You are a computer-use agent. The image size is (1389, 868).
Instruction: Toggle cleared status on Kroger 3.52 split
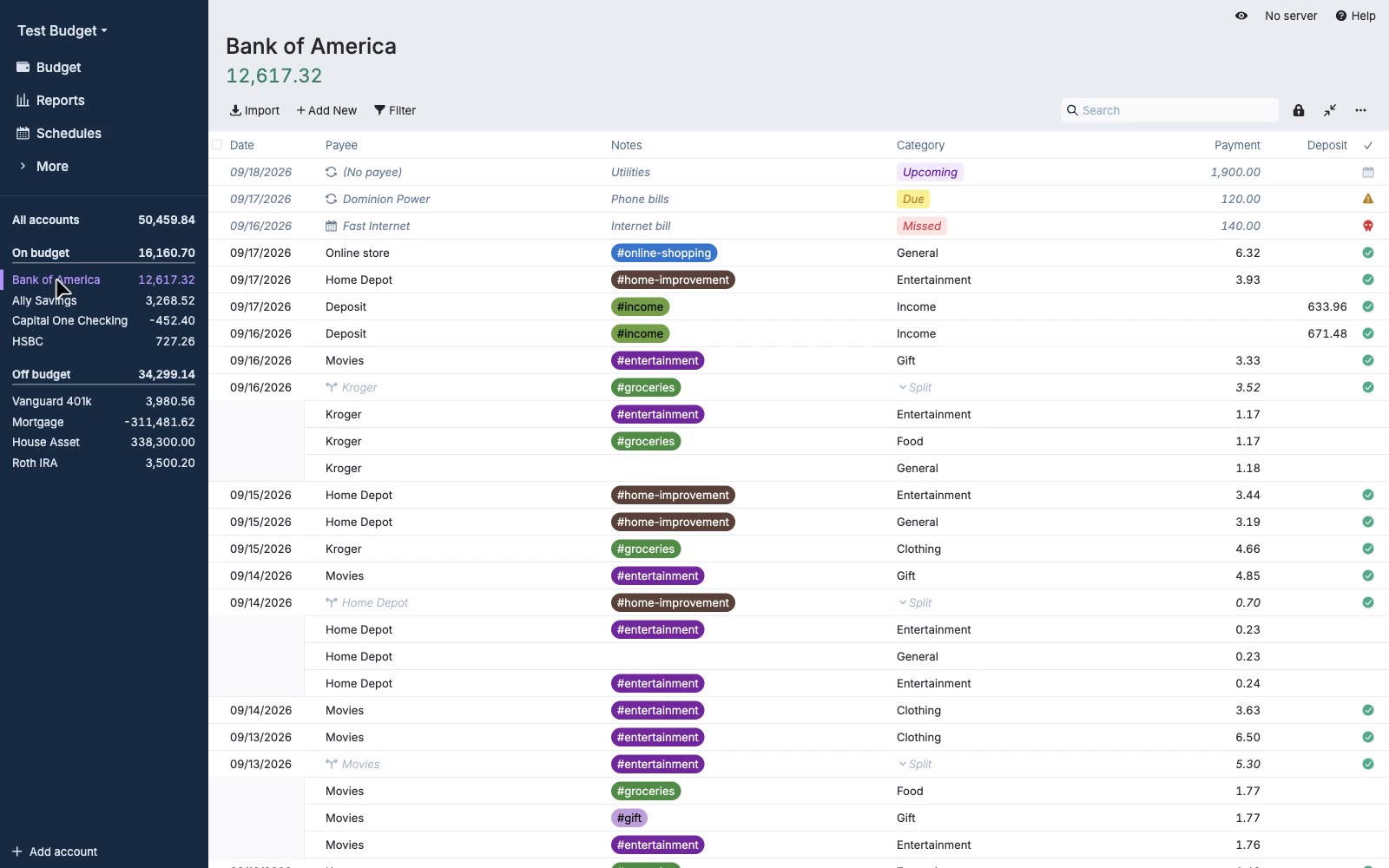pyautogui.click(x=1368, y=387)
